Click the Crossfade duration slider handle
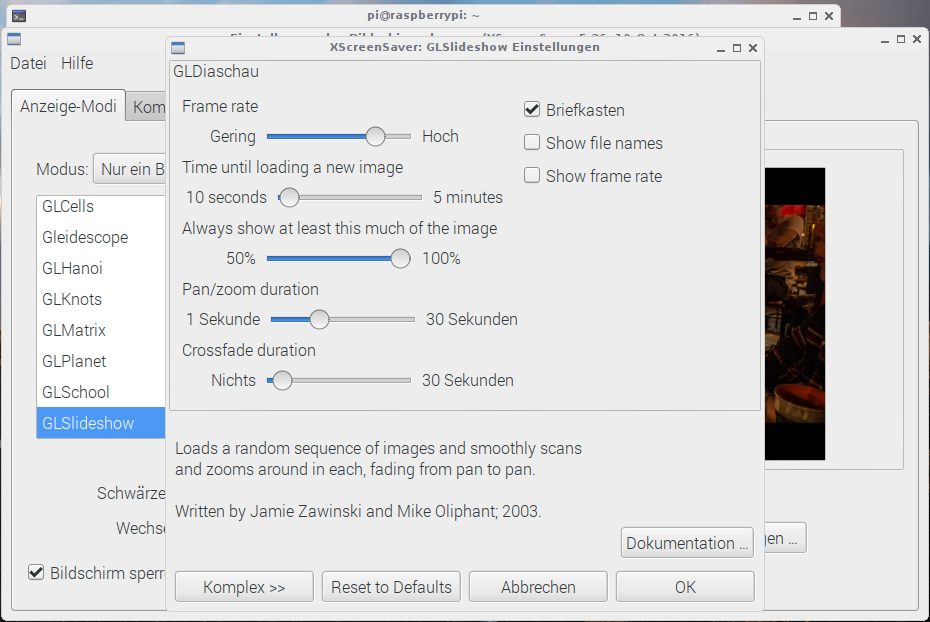930x622 pixels. pyautogui.click(x=282, y=380)
